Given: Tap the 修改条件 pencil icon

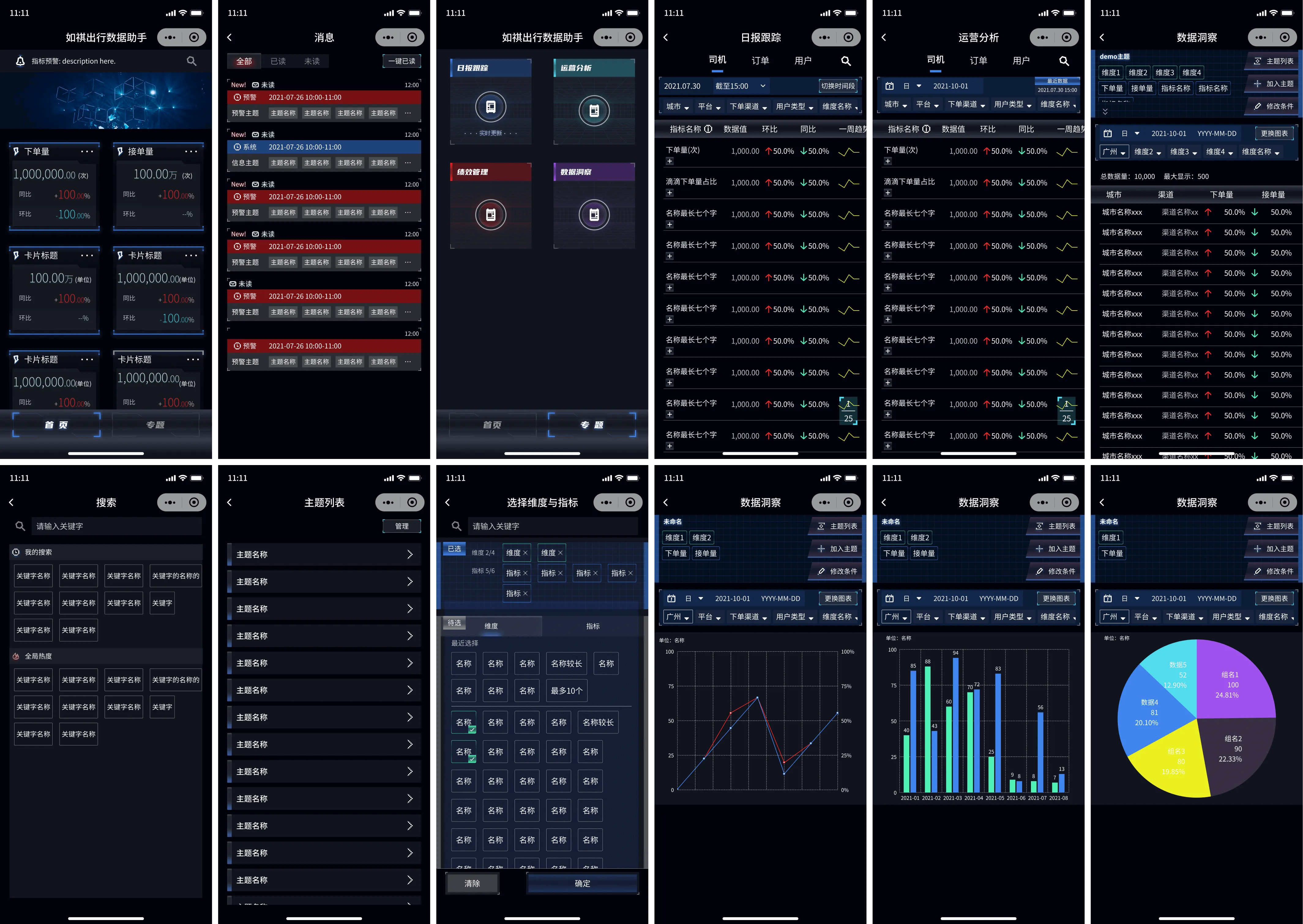Looking at the screenshot, I should click(x=1258, y=106).
